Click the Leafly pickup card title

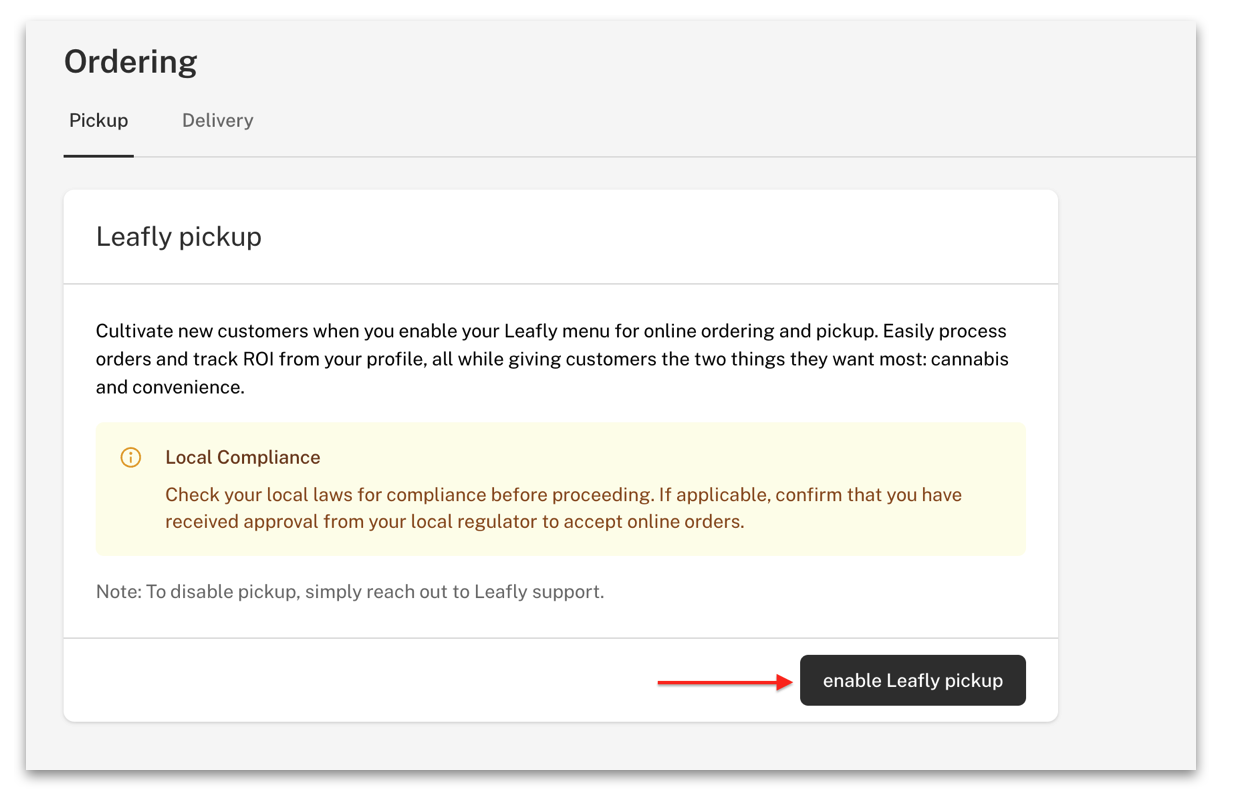(x=179, y=237)
